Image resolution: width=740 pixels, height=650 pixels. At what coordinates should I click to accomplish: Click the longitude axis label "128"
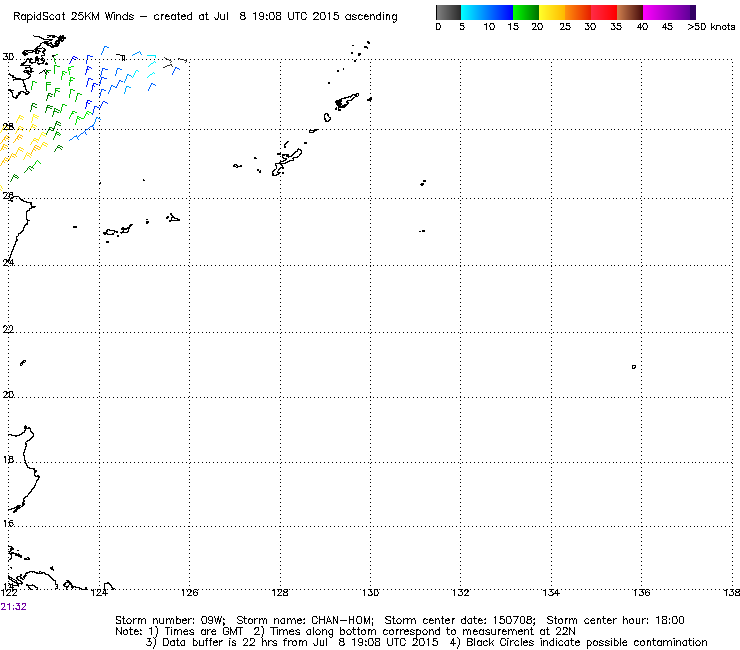pos(280,593)
